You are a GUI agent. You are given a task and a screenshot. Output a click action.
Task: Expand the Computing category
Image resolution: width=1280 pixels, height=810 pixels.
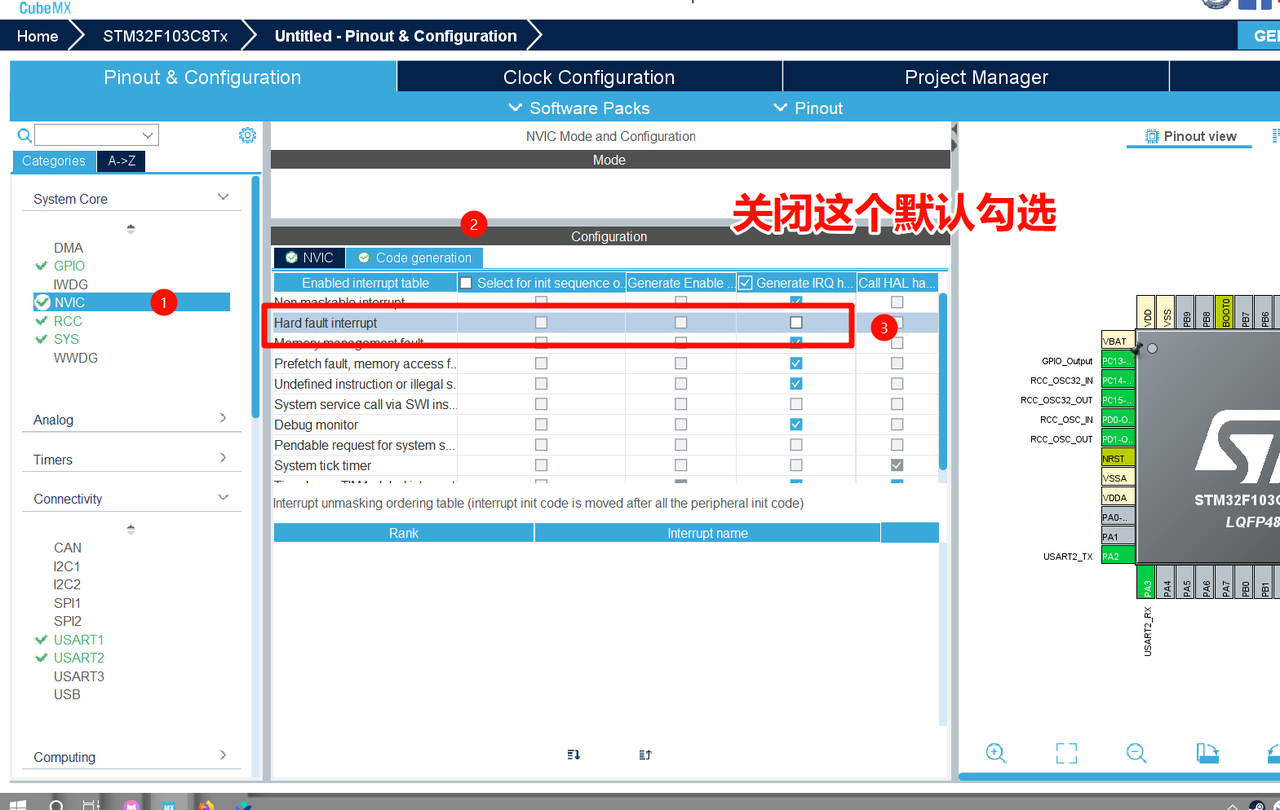[223, 756]
